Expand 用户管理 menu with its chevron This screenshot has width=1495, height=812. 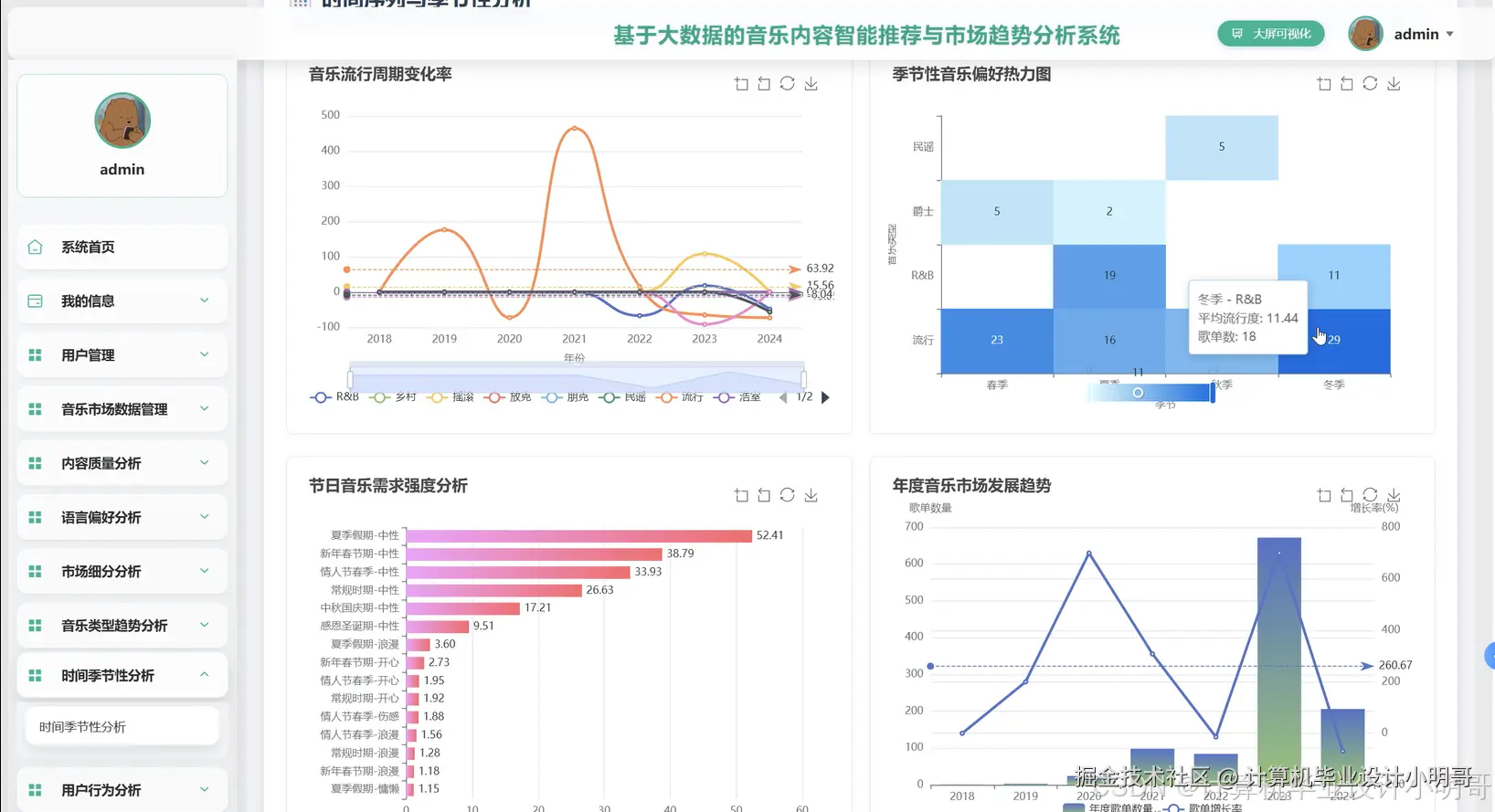click(x=205, y=354)
